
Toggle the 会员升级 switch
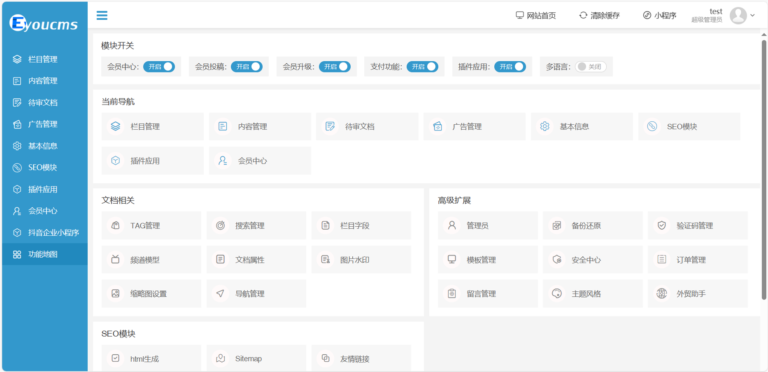335,67
